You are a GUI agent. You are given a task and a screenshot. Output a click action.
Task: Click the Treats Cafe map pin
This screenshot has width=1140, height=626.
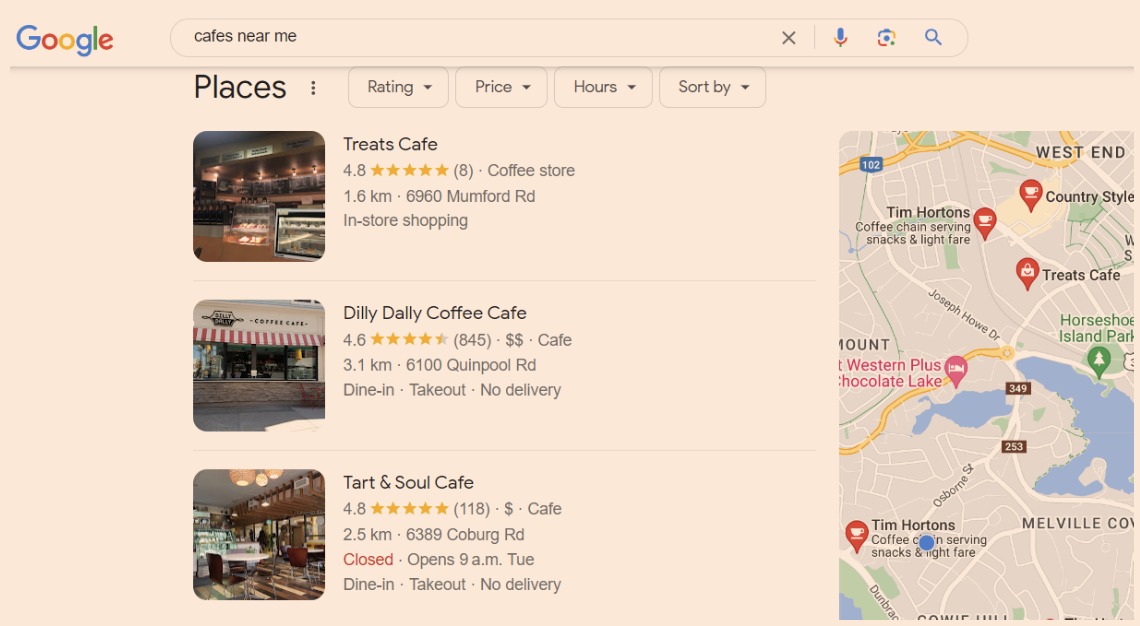point(1027,274)
